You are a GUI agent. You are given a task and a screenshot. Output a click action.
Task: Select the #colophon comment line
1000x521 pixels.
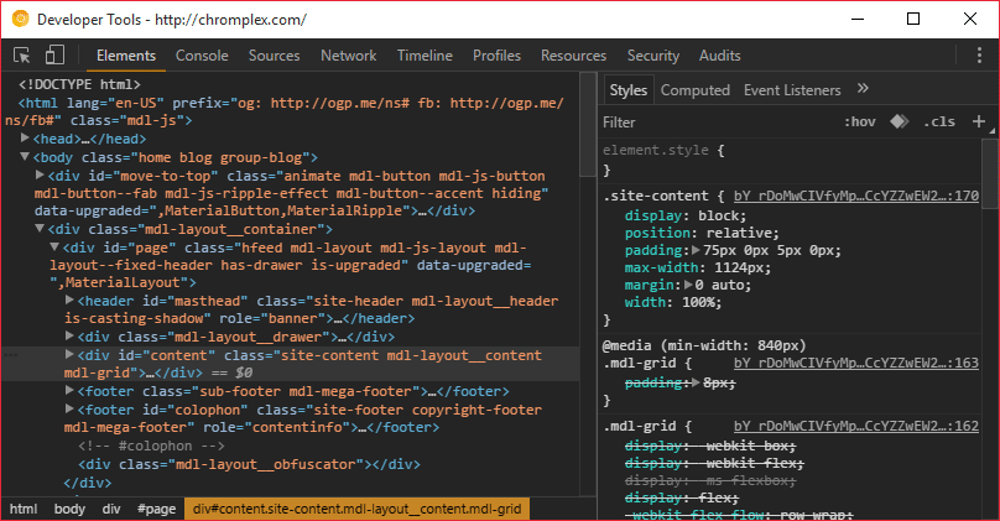(x=151, y=446)
